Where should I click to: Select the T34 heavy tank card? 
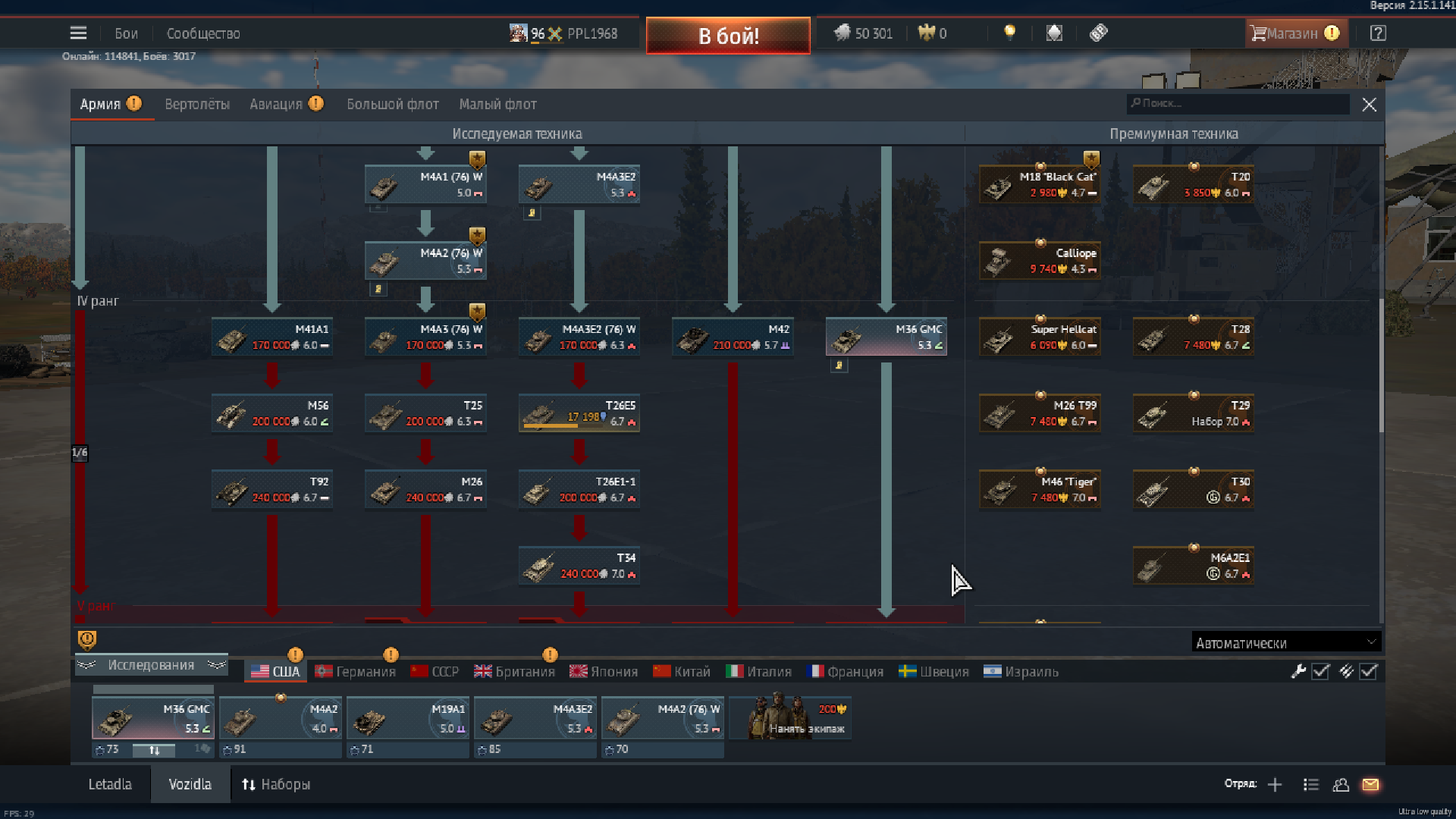[x=579, y=566]
